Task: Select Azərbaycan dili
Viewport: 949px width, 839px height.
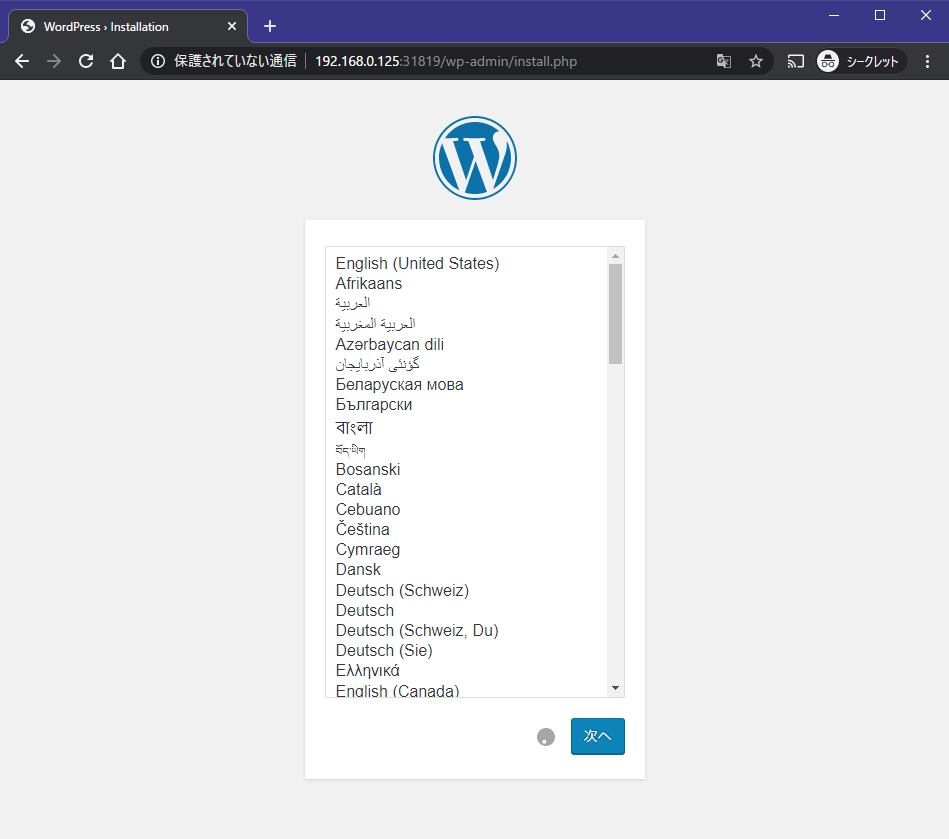Action: [x=466, y=344]
